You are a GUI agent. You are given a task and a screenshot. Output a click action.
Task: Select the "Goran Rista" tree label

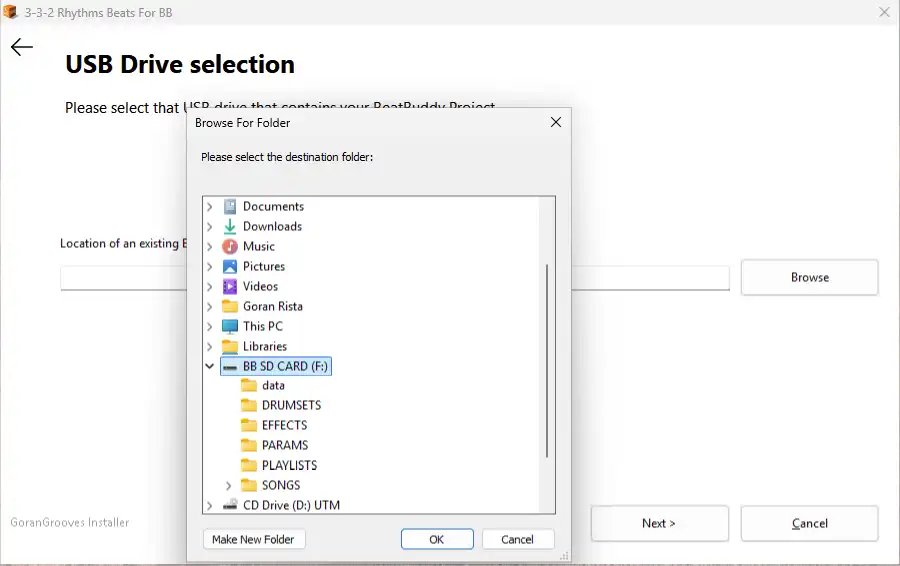tap(273, 306)
